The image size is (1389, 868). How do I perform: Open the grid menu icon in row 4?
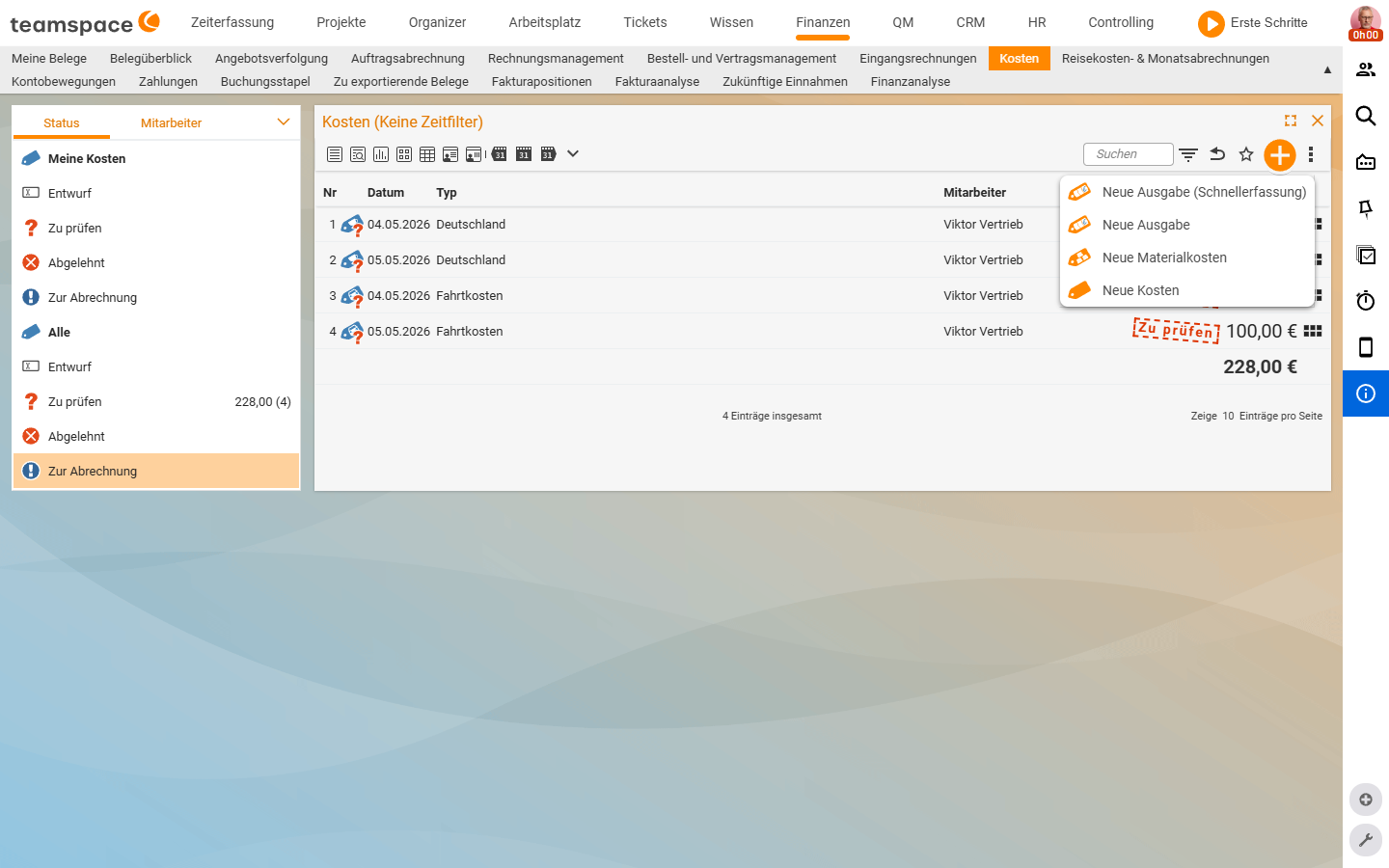pyautogui.click(x=1313, y=331)
